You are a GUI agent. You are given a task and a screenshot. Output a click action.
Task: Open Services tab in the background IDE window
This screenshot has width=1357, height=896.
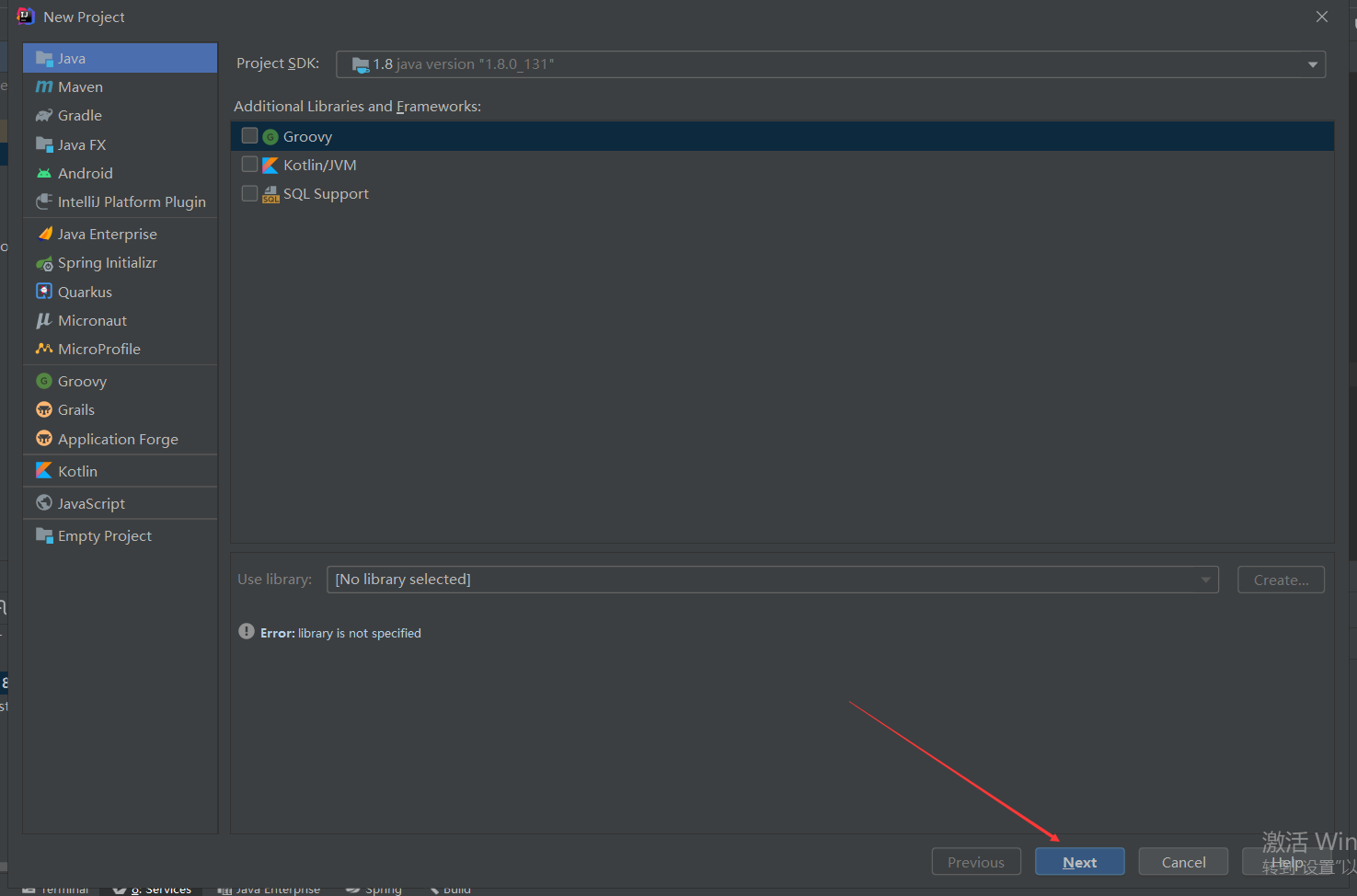tap(152, 890)
